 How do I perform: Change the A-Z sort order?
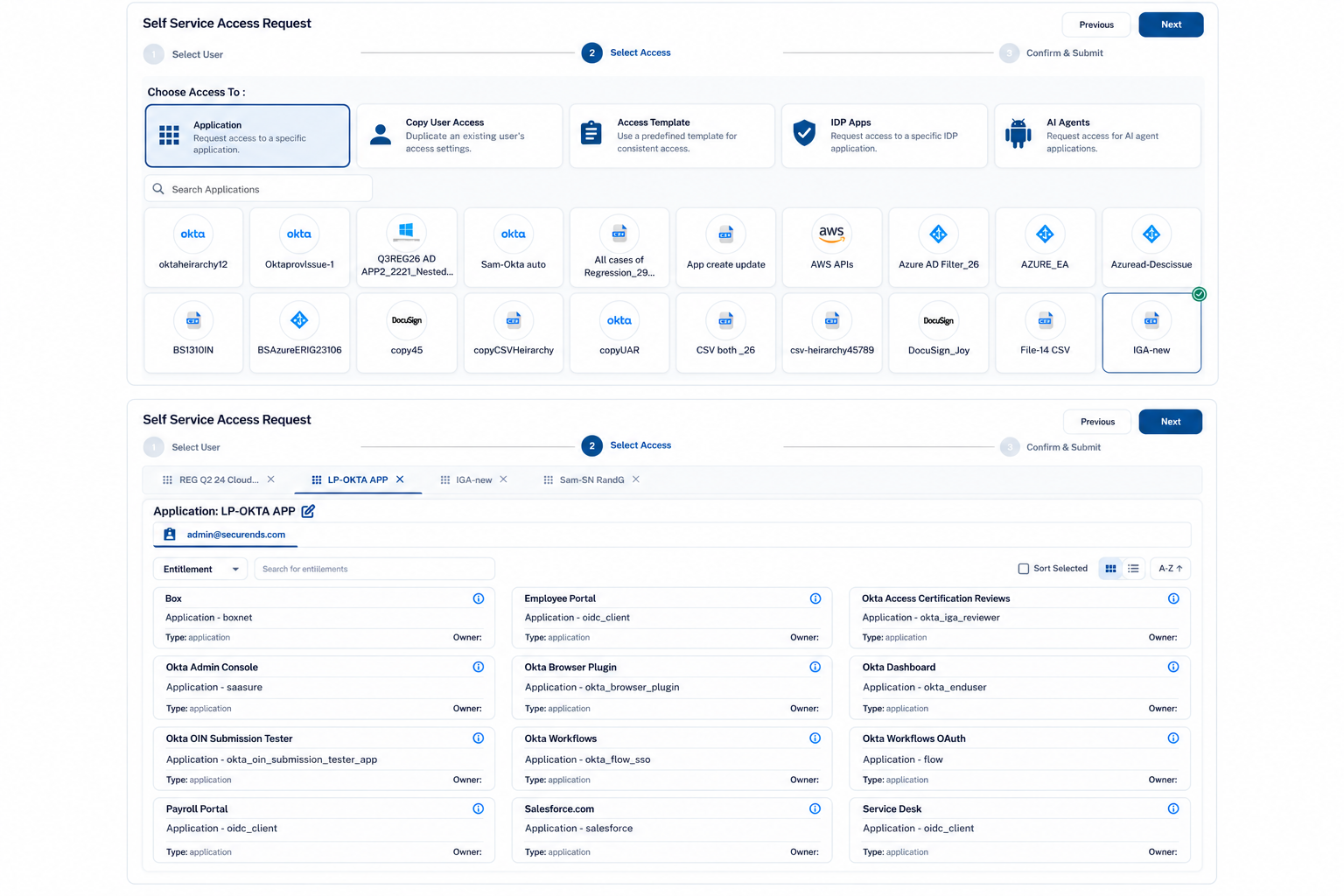(1170, 569)
